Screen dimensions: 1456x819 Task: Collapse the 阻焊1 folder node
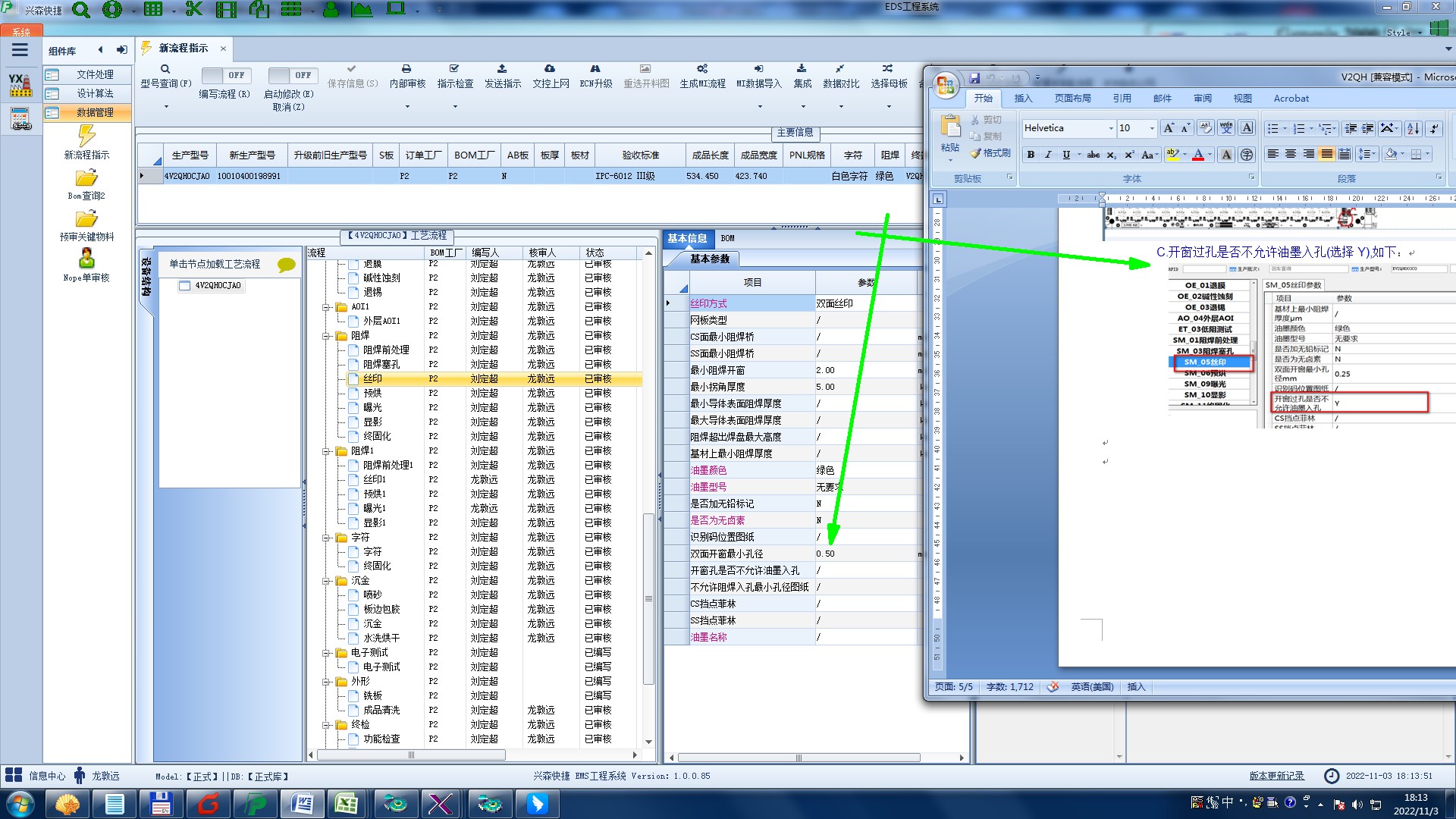pos(326,451)
